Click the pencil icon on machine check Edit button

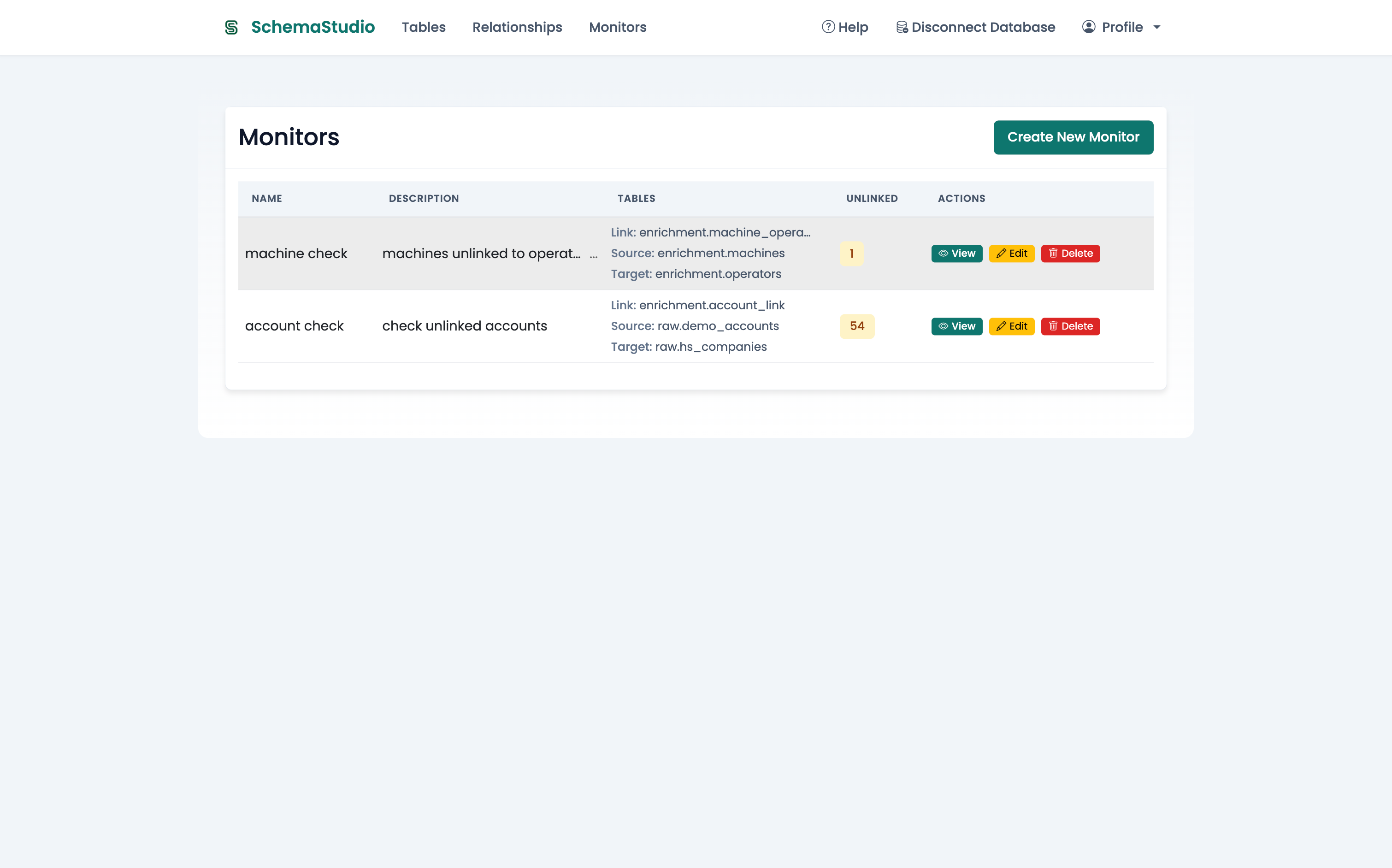pyautogui.click(x=1001, y=253)
